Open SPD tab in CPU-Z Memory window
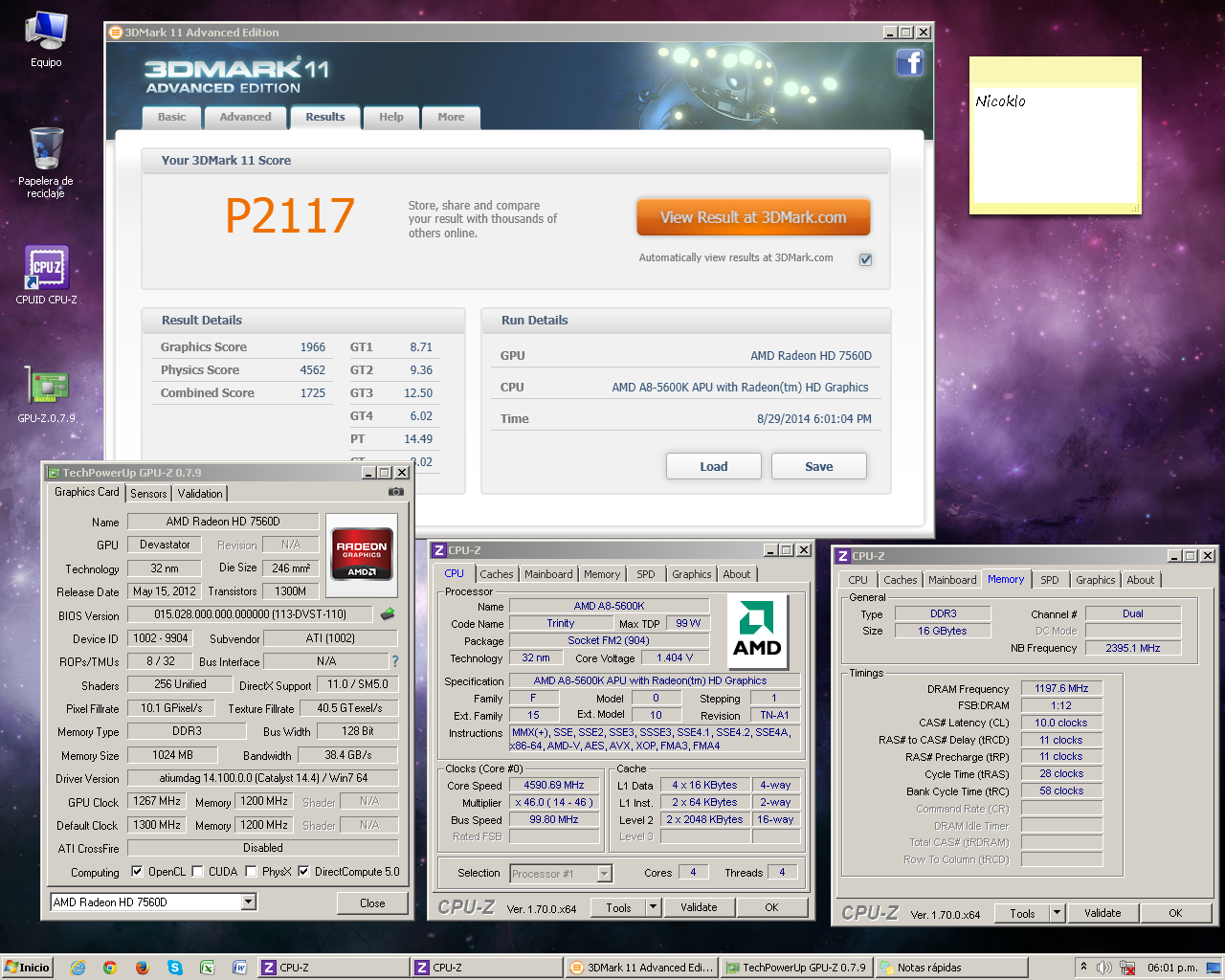Screen dimensions: 1225x980 pyautogui.click(x=1050, y=580)
